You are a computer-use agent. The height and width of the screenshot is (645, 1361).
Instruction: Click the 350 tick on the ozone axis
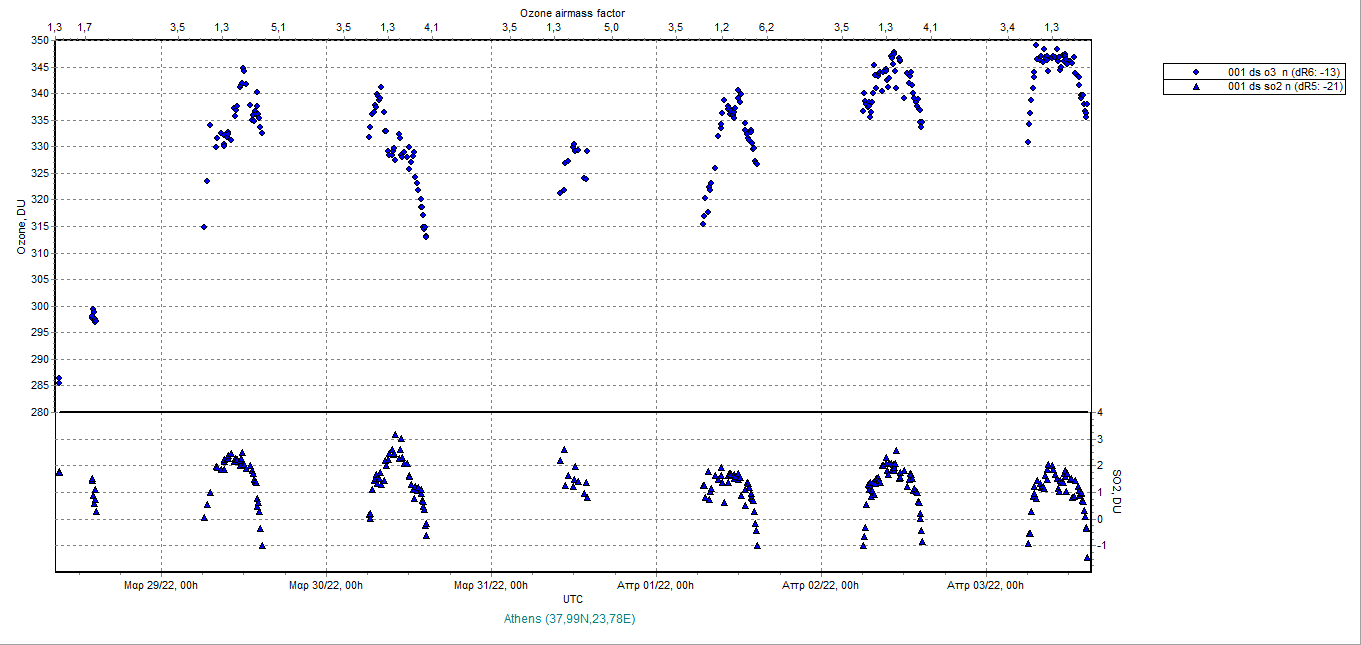coord(39,41)
